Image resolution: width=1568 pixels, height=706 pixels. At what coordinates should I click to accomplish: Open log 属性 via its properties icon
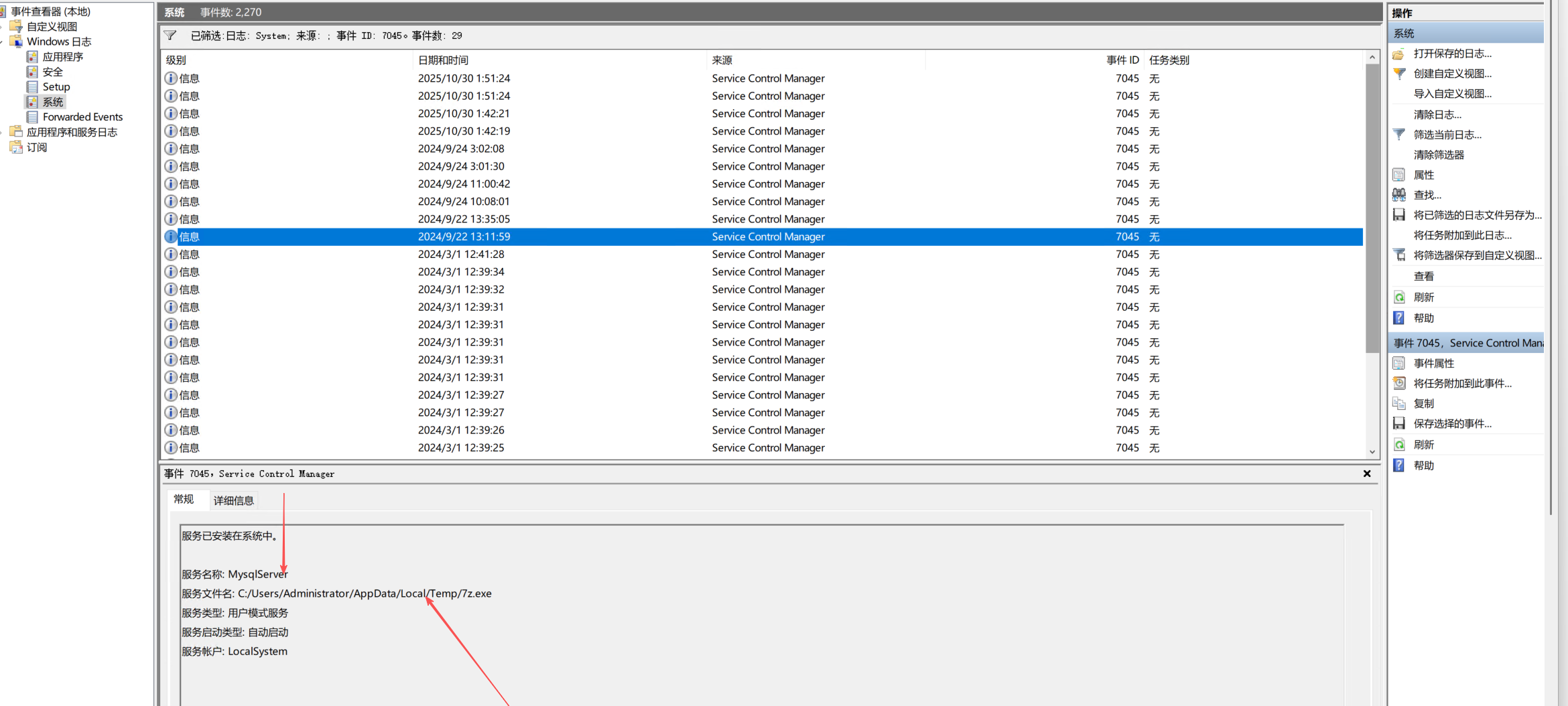click(1398, 175)
